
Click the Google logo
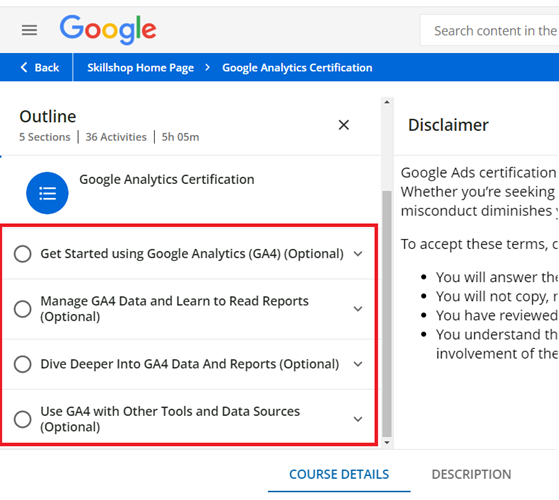click(108, 30)
